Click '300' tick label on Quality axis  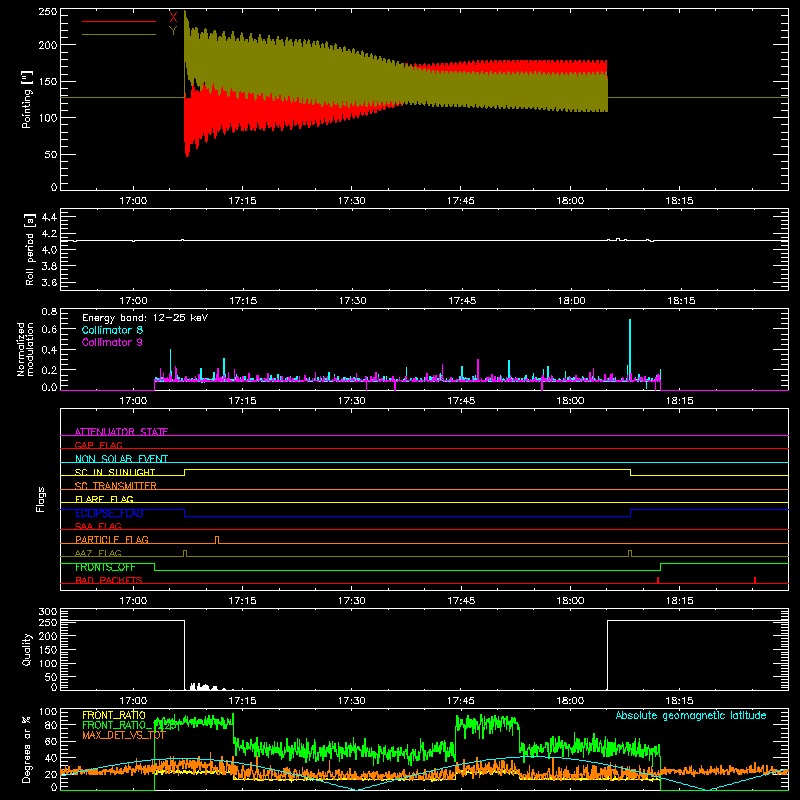[48, 612]
